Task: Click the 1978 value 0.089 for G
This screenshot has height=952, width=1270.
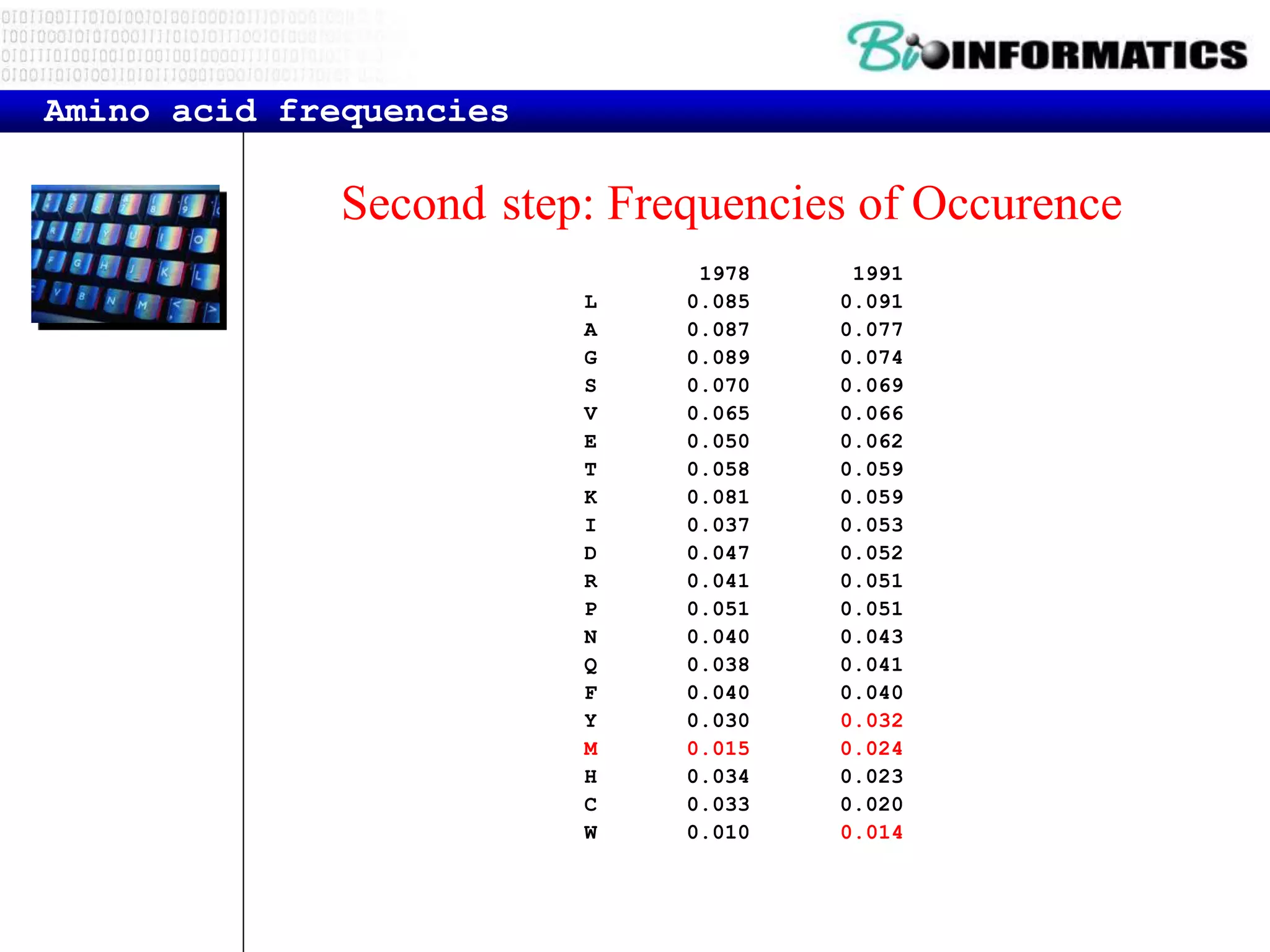Action: point(718,358)
